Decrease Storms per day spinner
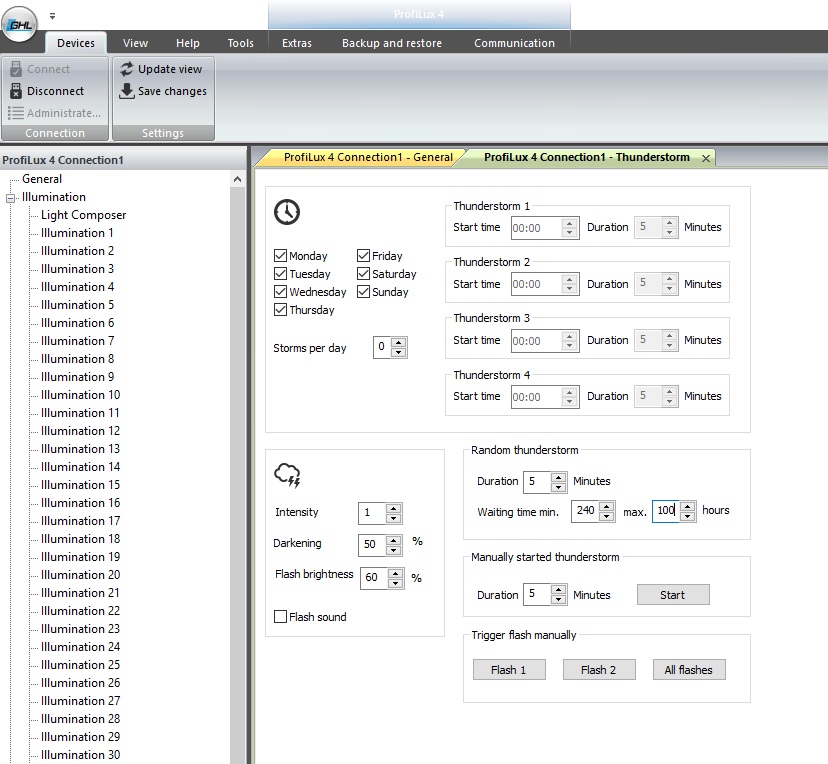This screenshot has width=828, height=764. tap(399, 352)
